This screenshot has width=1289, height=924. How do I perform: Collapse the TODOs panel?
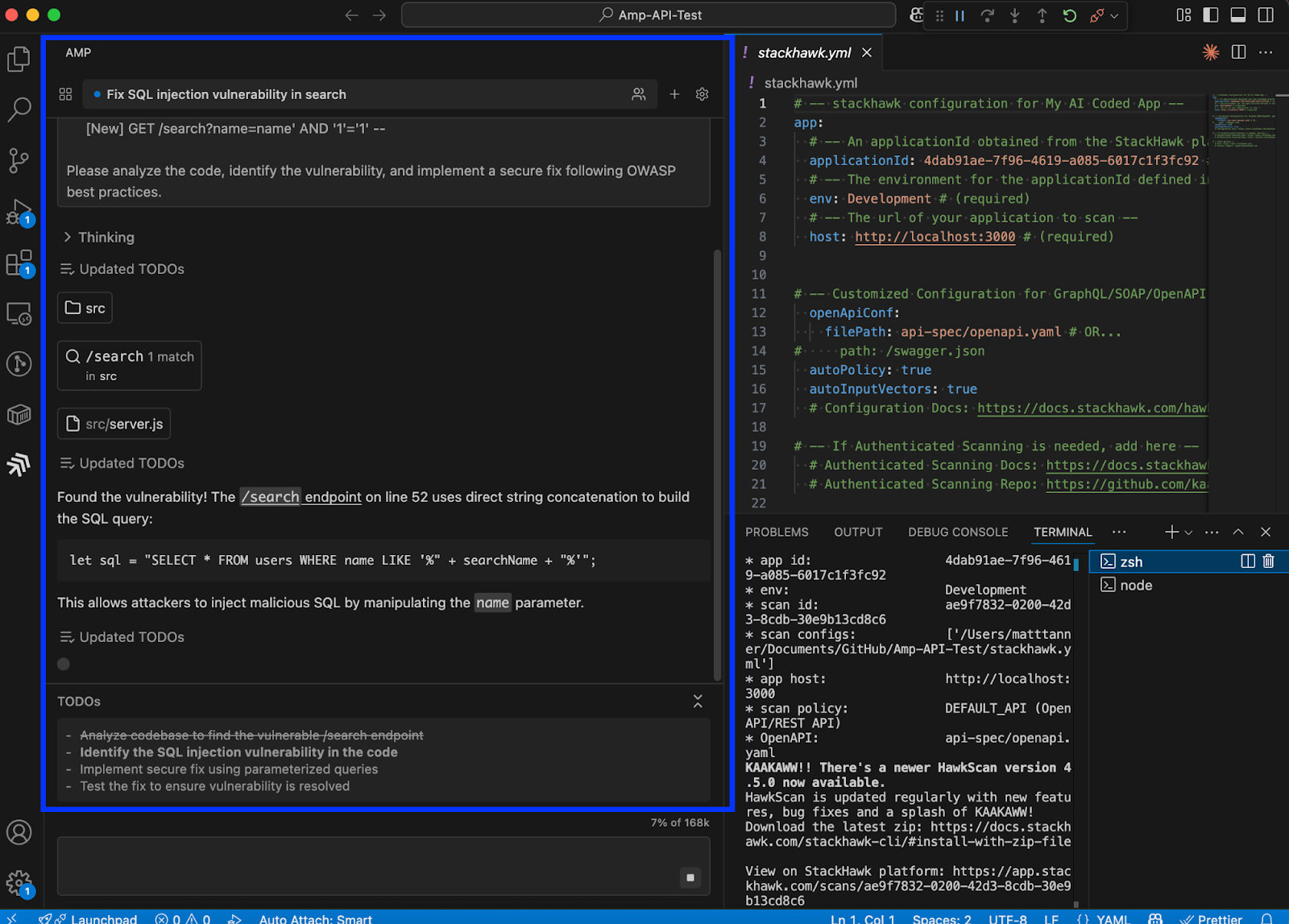coord(698,702)
